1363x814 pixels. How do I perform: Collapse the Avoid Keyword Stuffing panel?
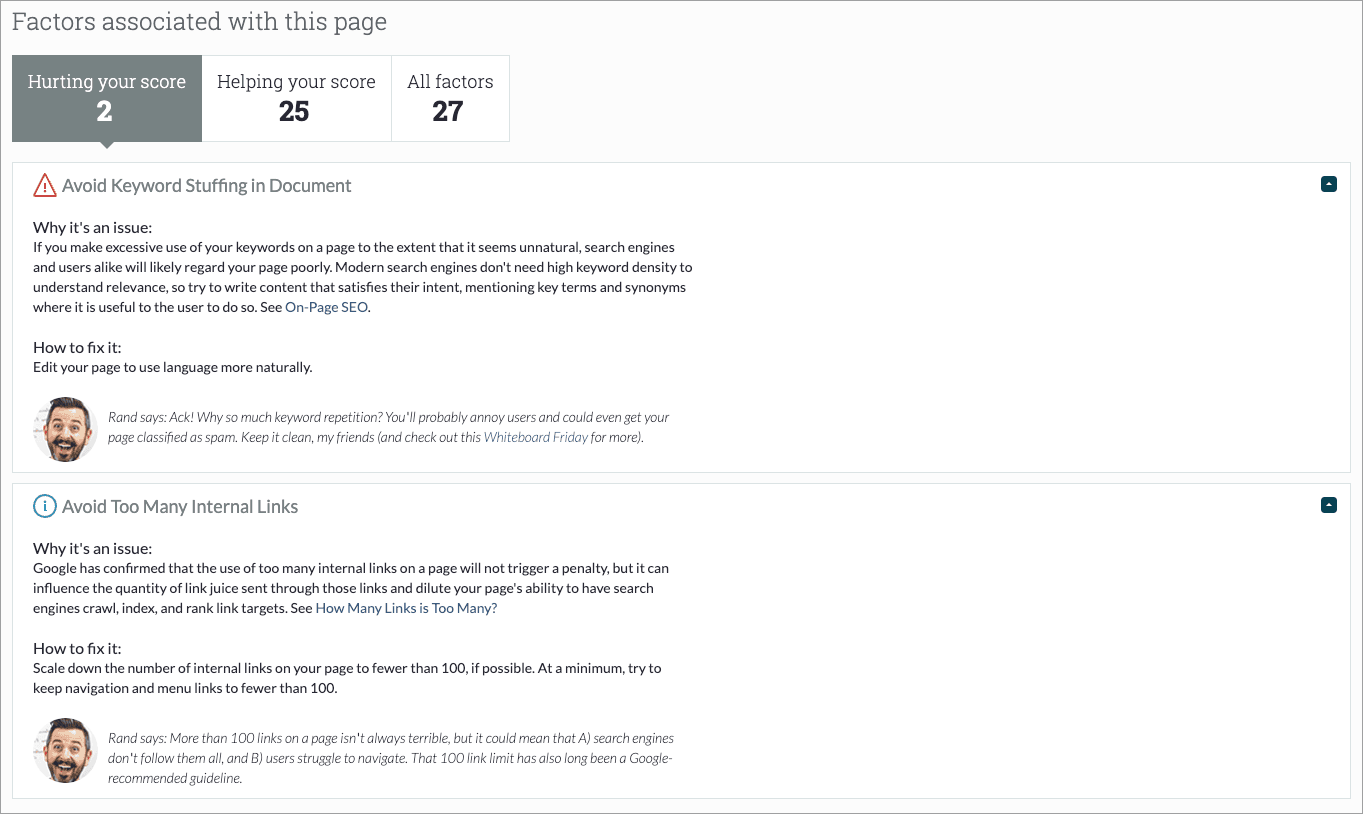click(1329, 184)
